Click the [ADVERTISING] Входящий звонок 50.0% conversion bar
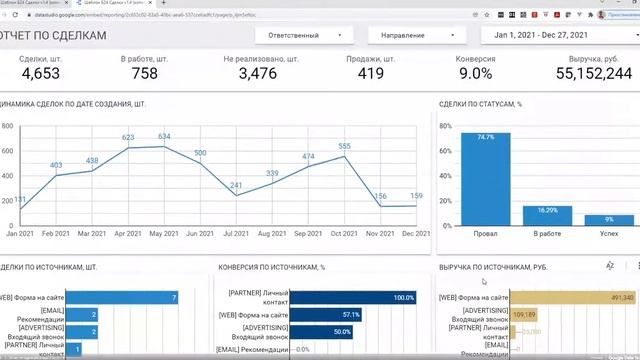640x360 pixels. coord(321,332)
